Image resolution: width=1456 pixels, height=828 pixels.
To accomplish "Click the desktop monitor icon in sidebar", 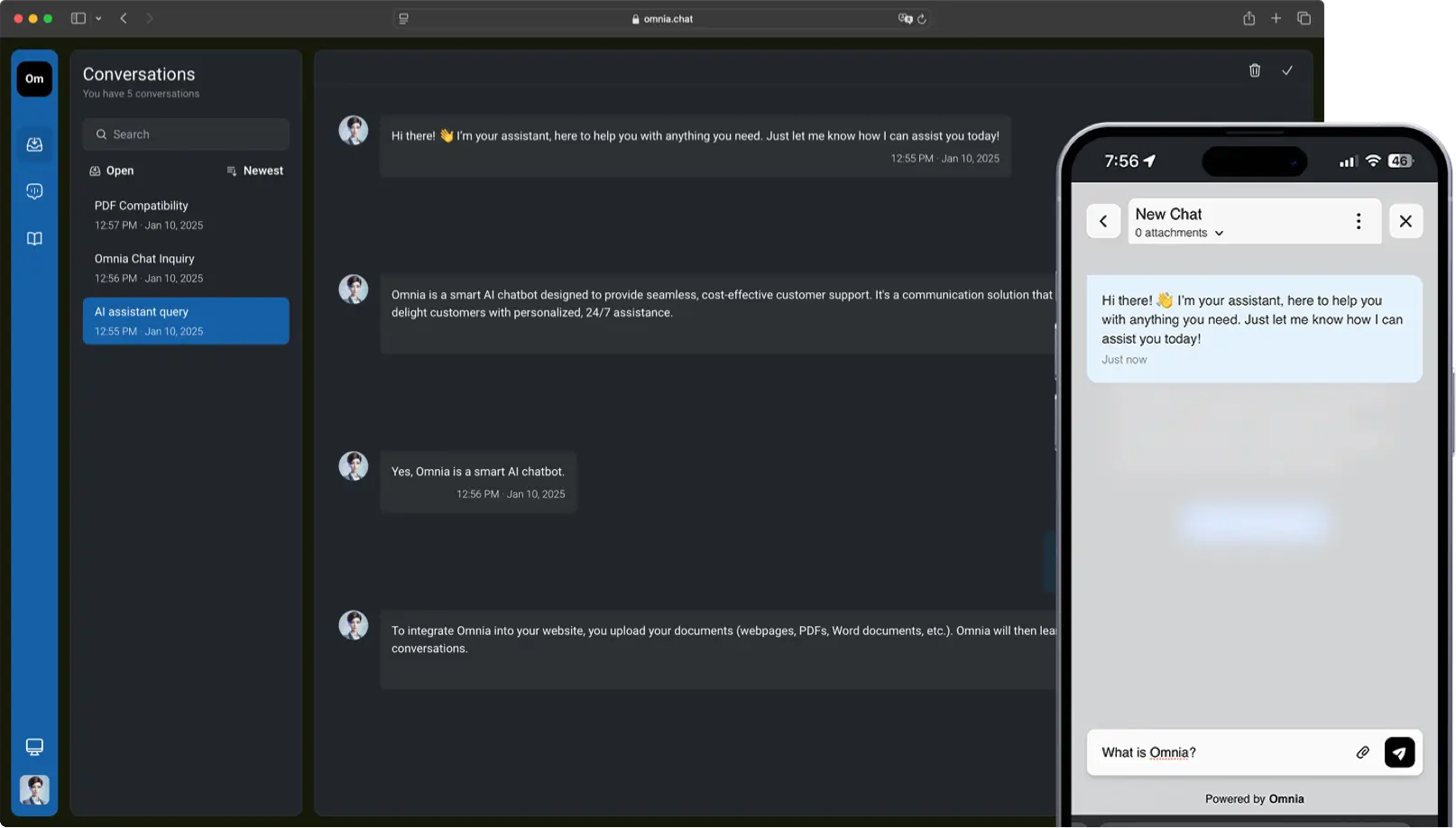I will point(34,747).
